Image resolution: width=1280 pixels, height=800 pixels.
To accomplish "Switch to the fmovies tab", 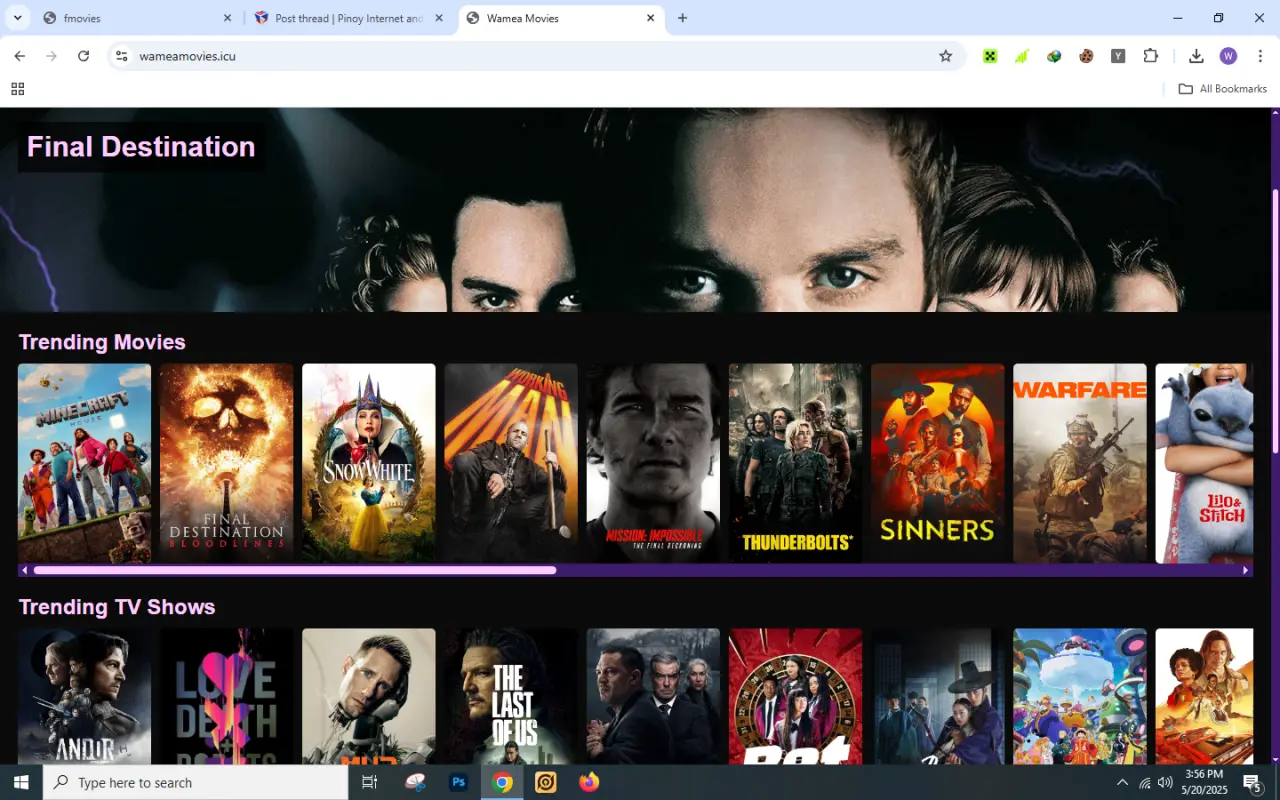I will click(138, 18).
